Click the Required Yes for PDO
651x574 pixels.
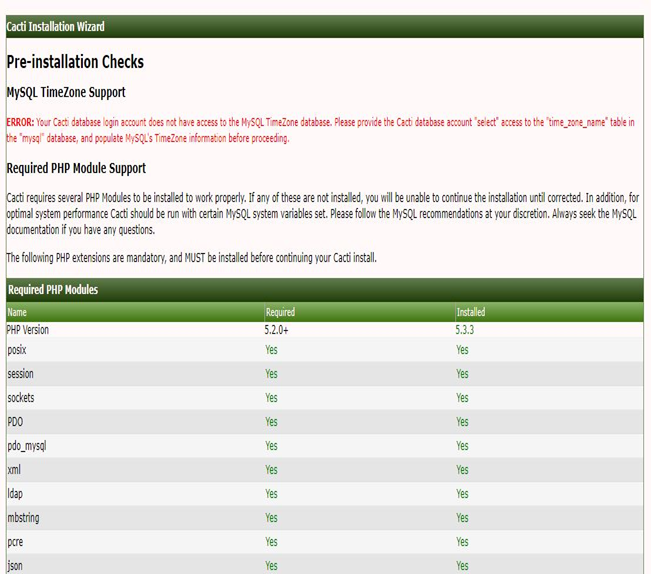click(272, 422)
